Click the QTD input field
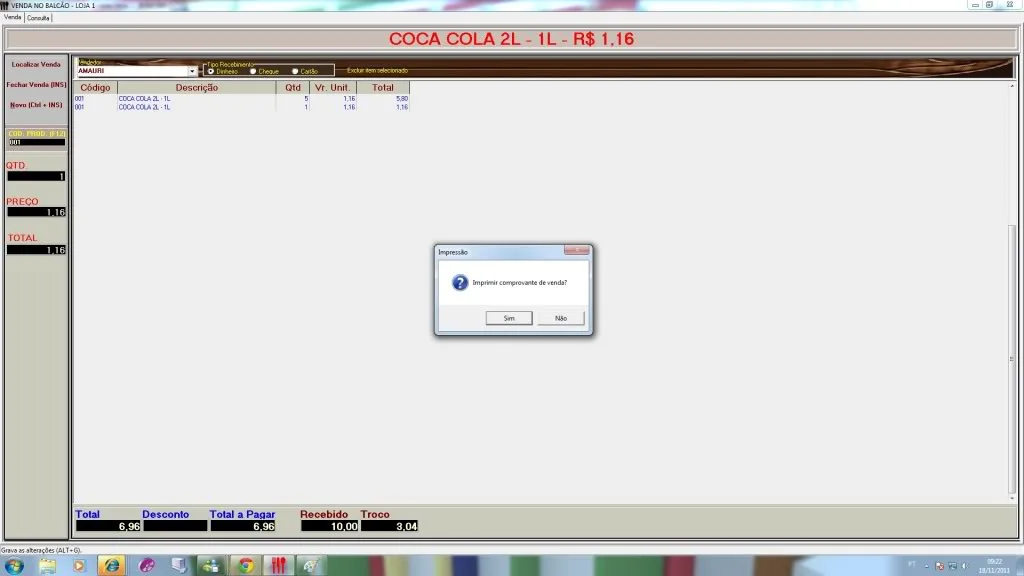This screenshot has width=1024, height=576. point(36,176)
